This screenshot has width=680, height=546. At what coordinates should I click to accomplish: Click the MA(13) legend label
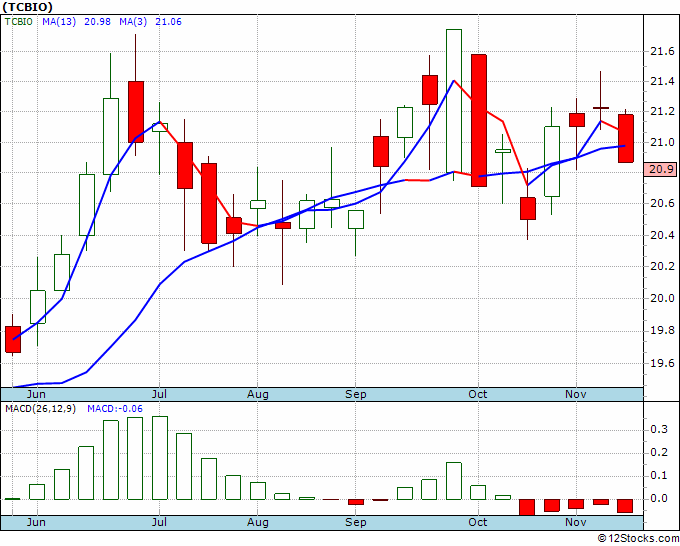[x=59, y=22]
